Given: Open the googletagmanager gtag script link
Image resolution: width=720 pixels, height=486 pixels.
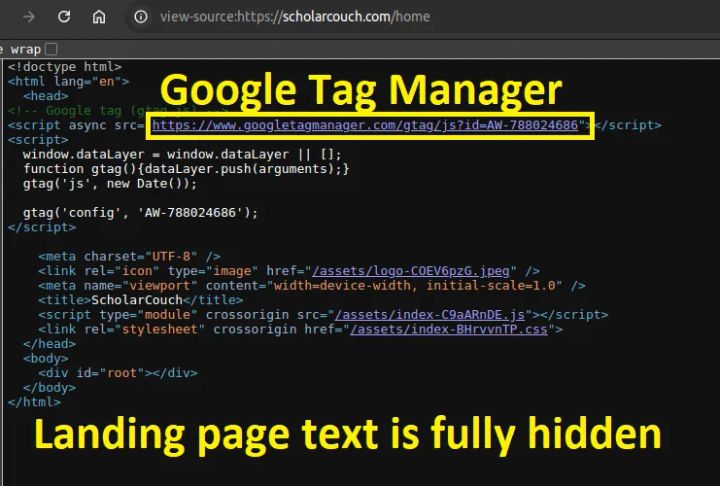Looking at the screenshot, I should pyautogui.click(x=365, y=125).
